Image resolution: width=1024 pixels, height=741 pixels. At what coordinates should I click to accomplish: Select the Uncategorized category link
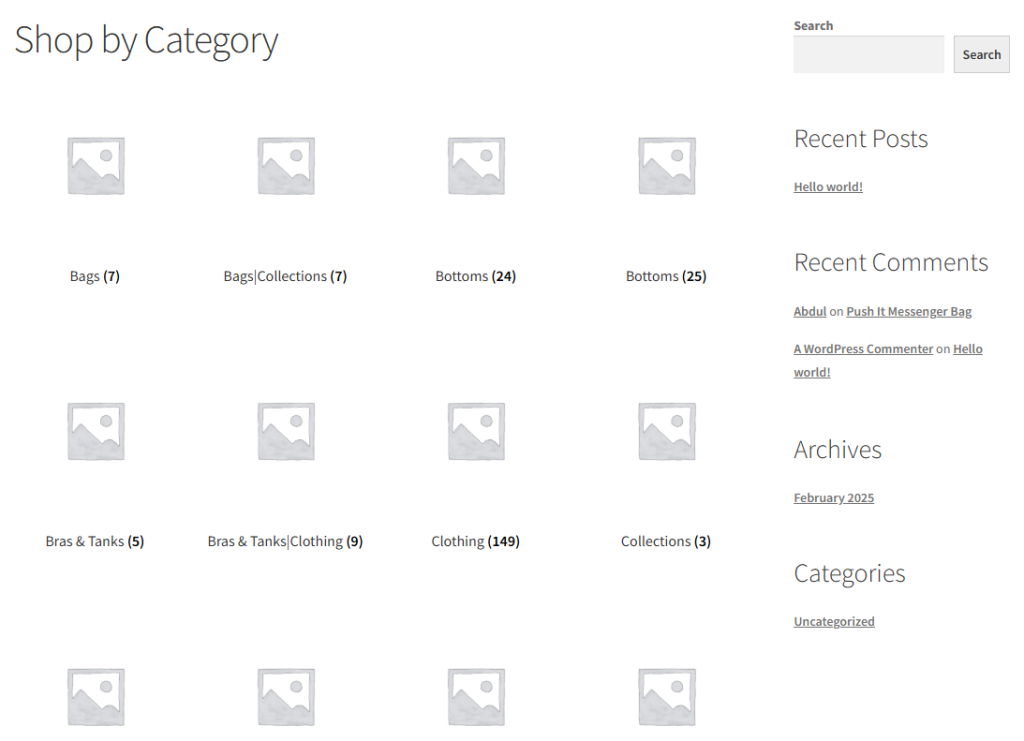[x=834, y=622]
